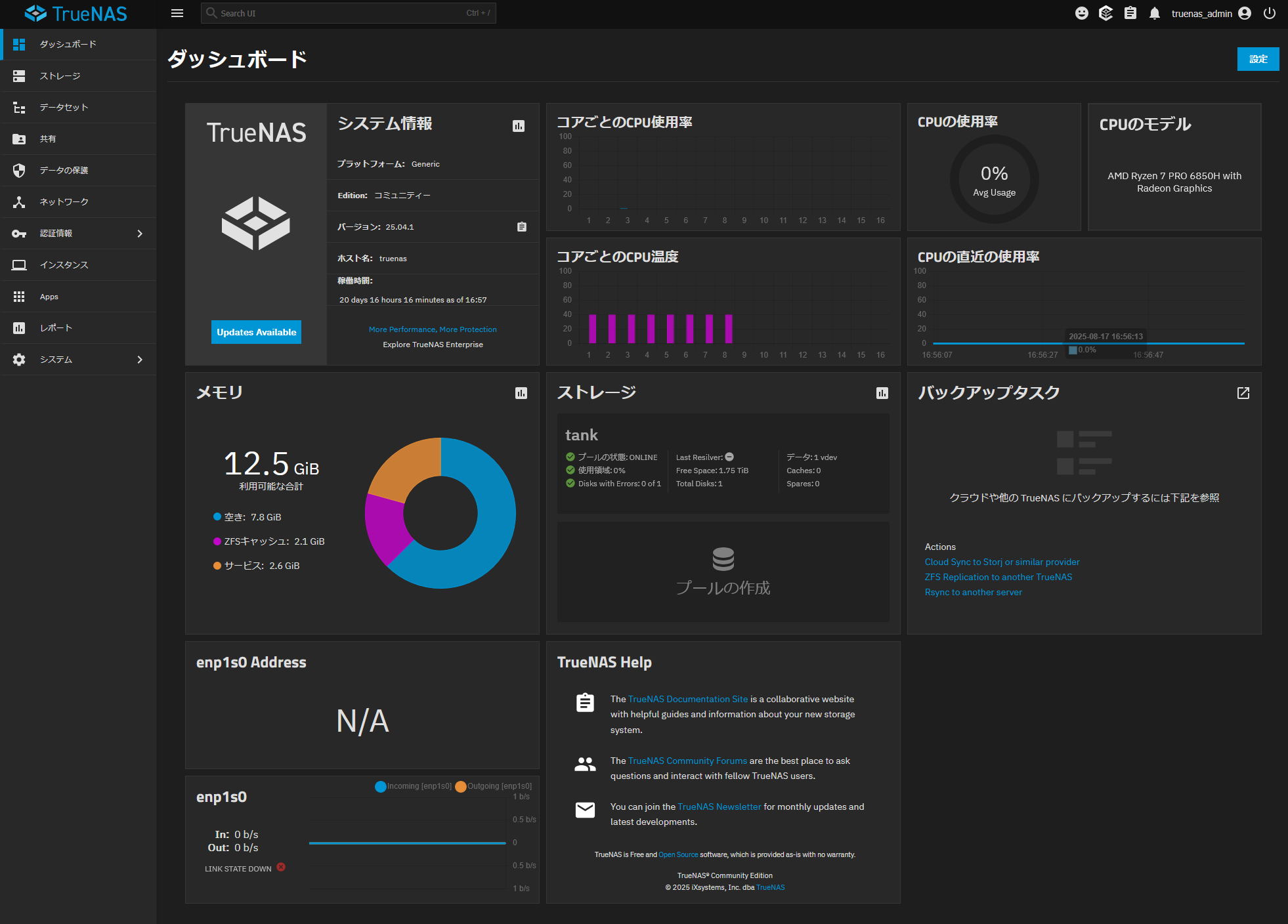This screenshot has width=1288, height=924.
Task: Open the feedback smiley icon
Action: point(1082,13)
